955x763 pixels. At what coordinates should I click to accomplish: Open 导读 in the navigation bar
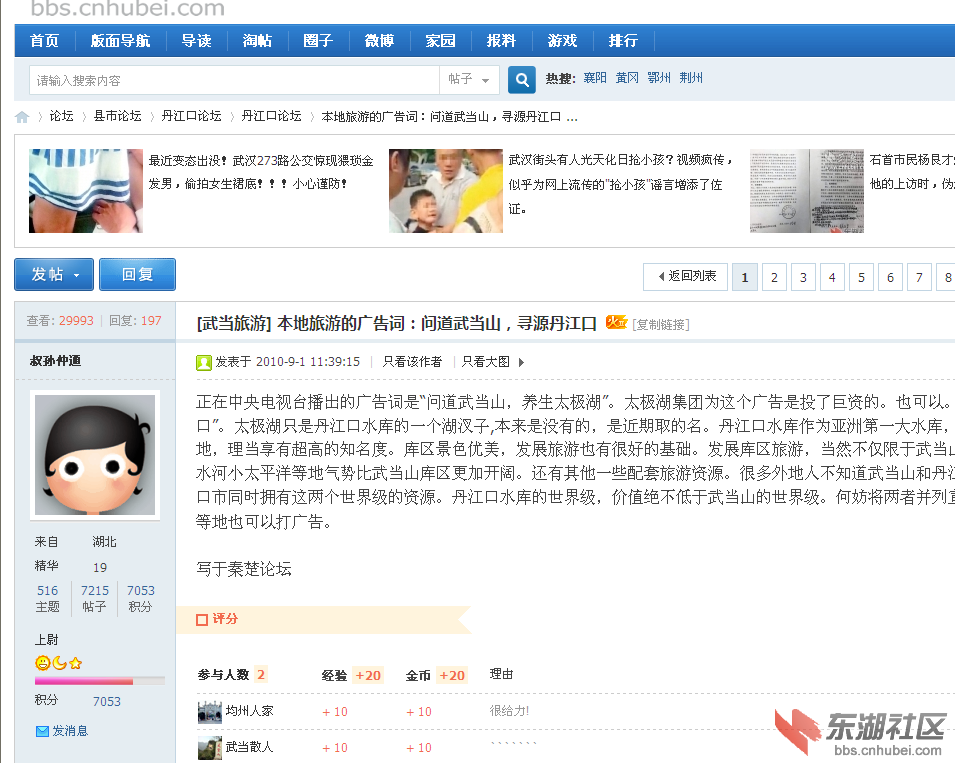pyautogui.click(x=196, y=41)
